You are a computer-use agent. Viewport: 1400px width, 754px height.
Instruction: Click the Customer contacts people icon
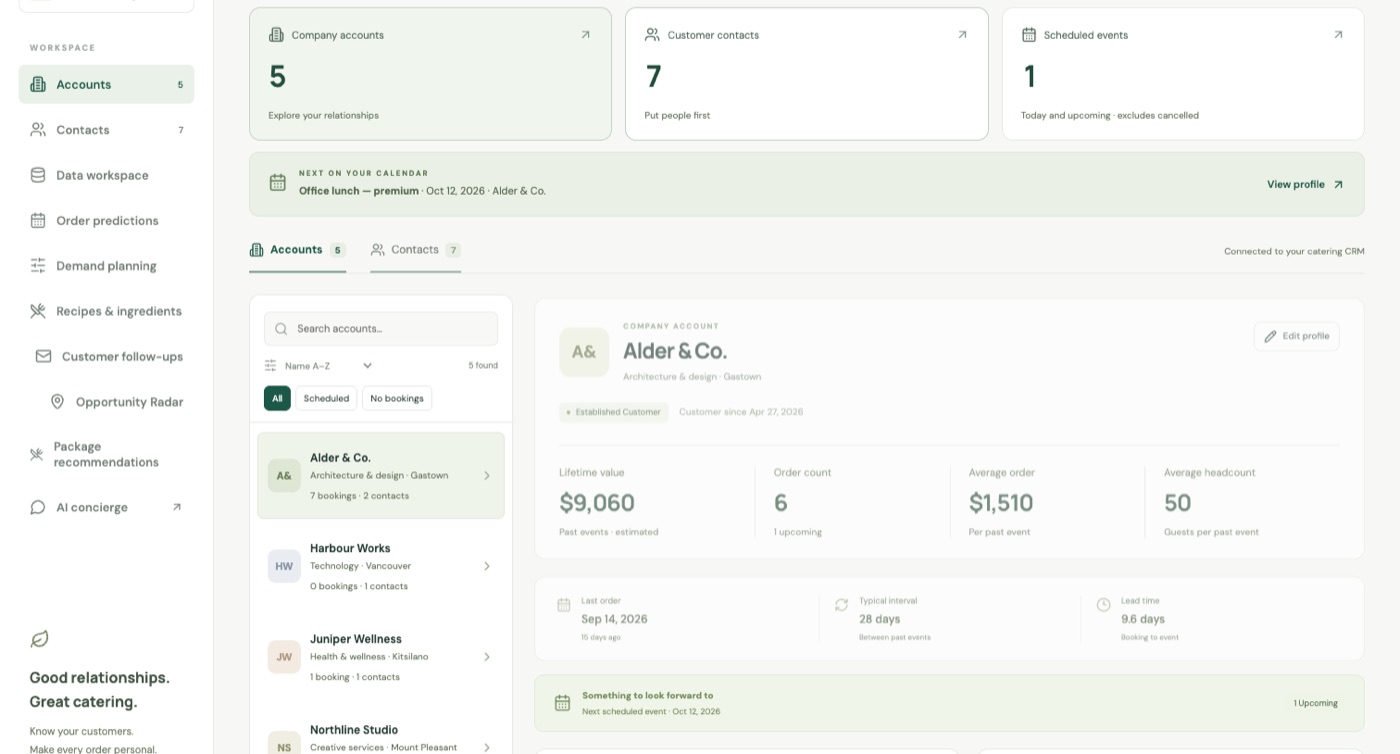click(652, 34)
